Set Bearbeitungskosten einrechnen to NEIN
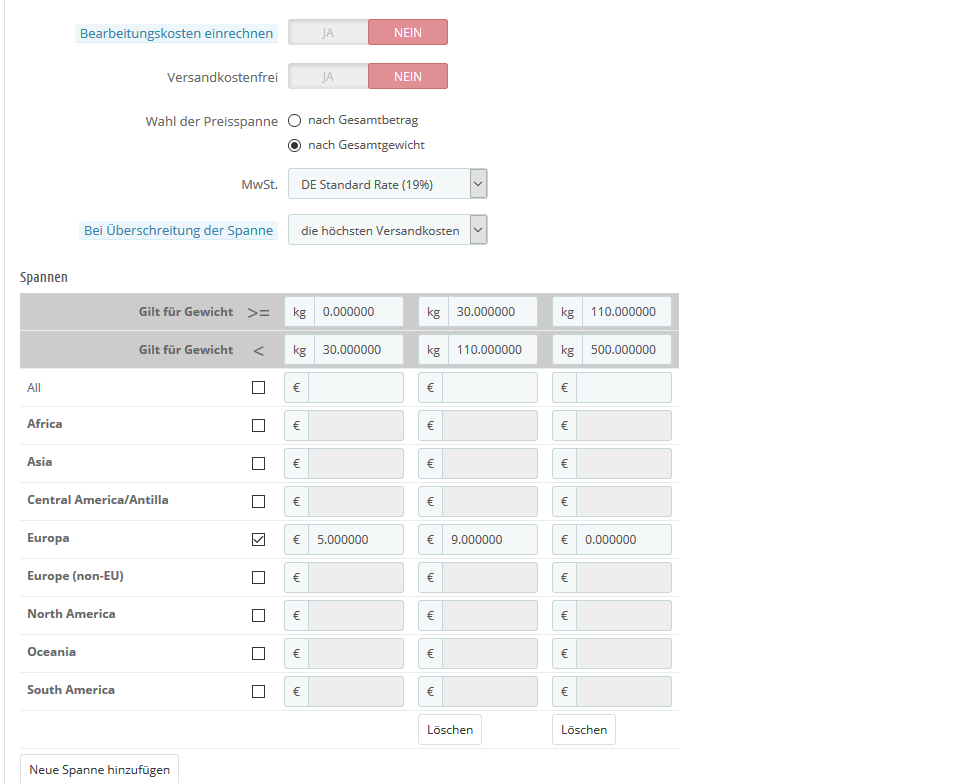 [408, 32]
